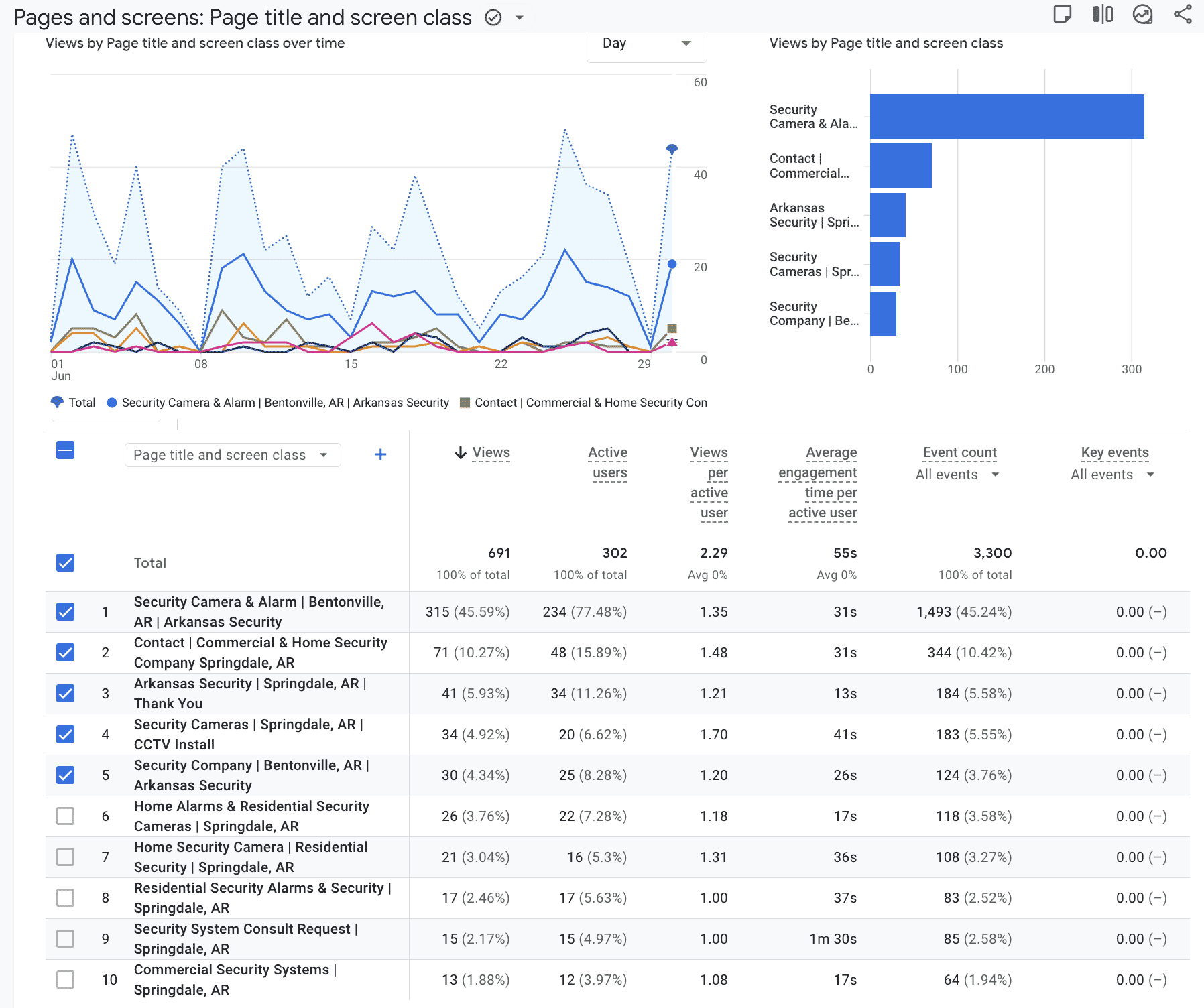
Task: Click the 302 total active users value
Action: click(x=615, y=553)
